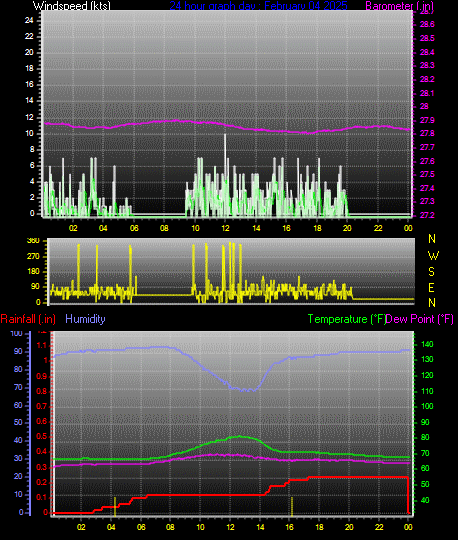
Task: Click the 'W' compass letter beside the direction graph
Action: pos(433,256)
